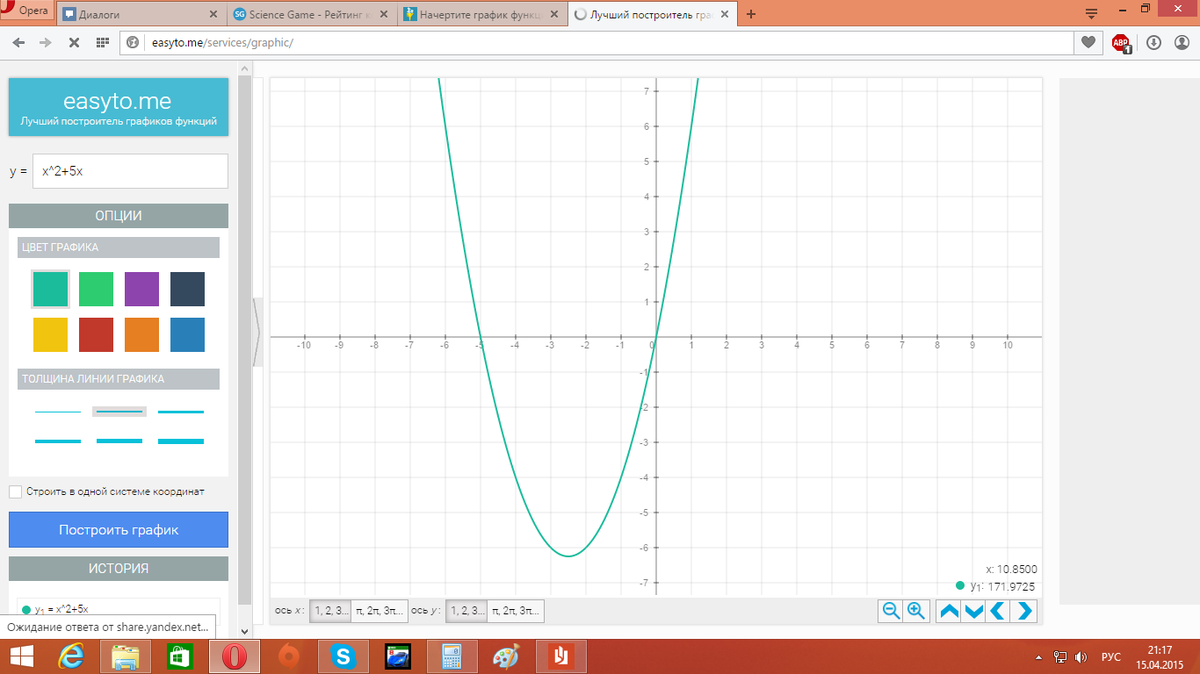
Task: Pick the bright green graph color
Action: [96, 289]
